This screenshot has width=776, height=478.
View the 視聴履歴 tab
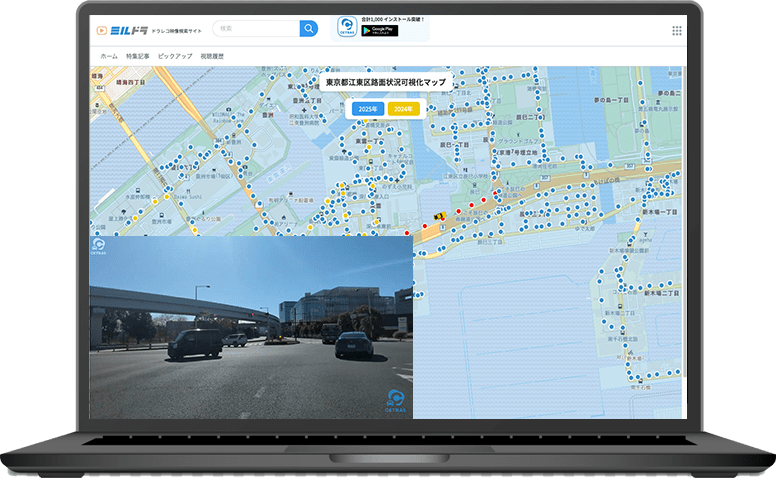212,56
